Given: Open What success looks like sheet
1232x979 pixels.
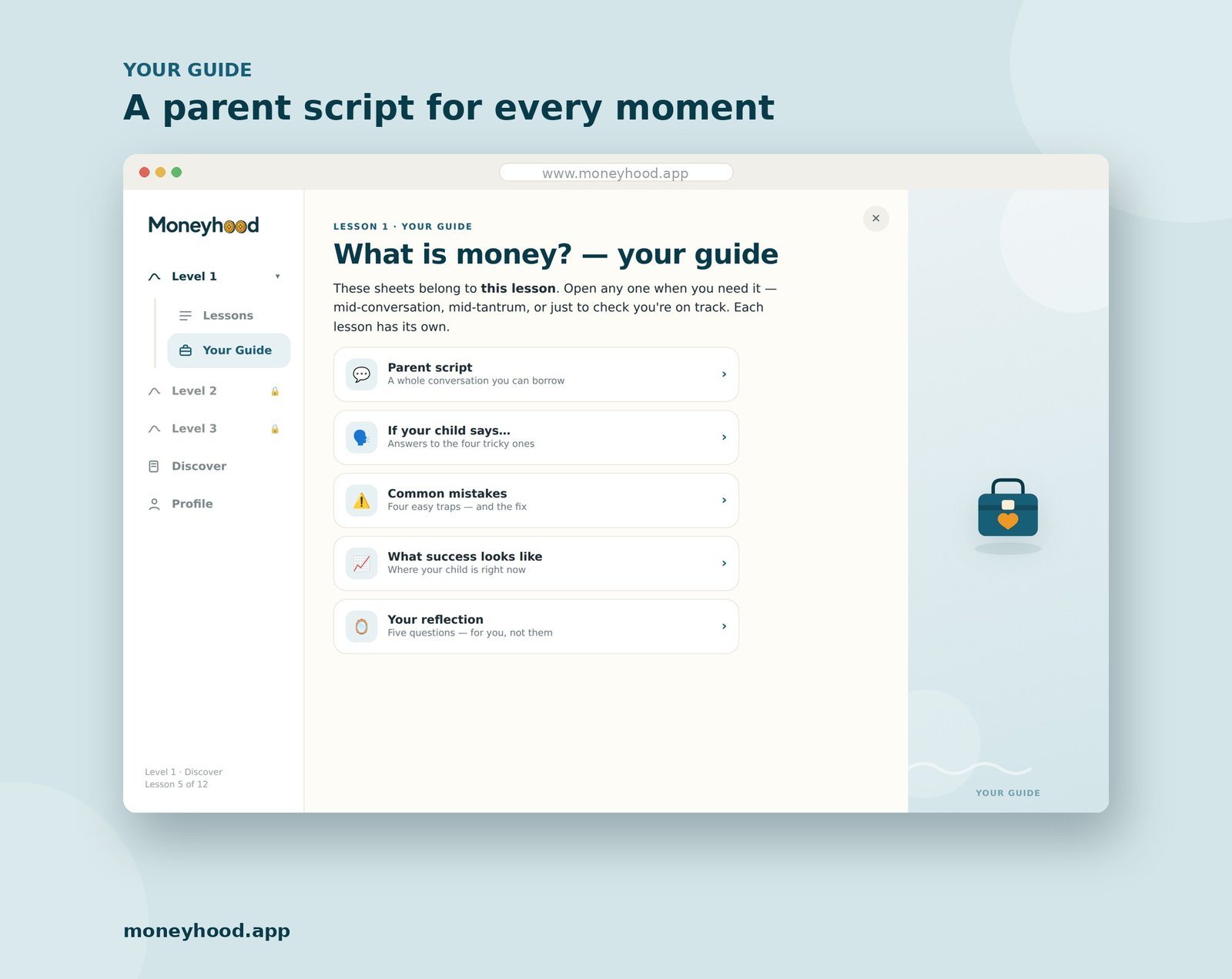Looking at the screenshot, I should coord(536,564).
